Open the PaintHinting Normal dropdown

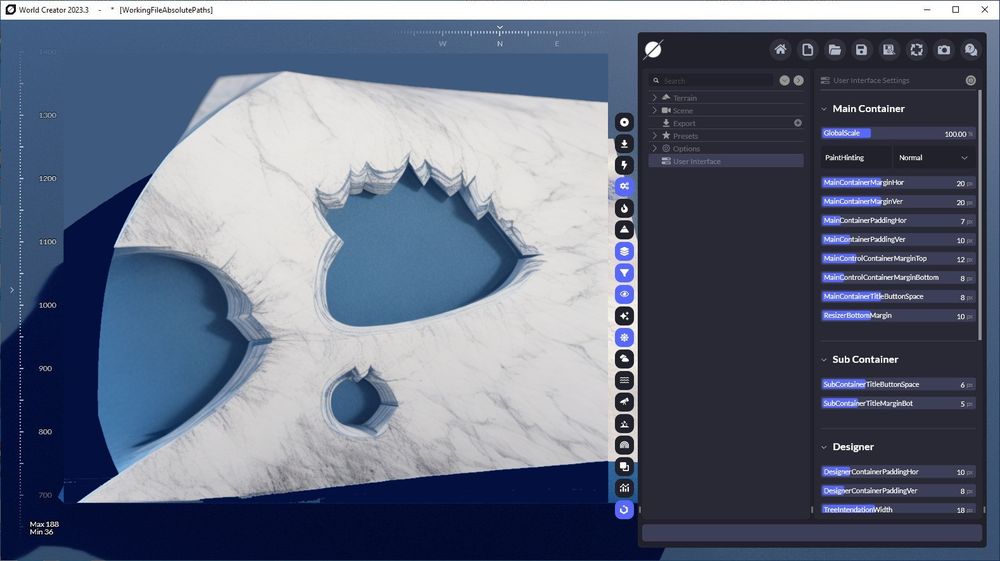(x=933, y=157)
